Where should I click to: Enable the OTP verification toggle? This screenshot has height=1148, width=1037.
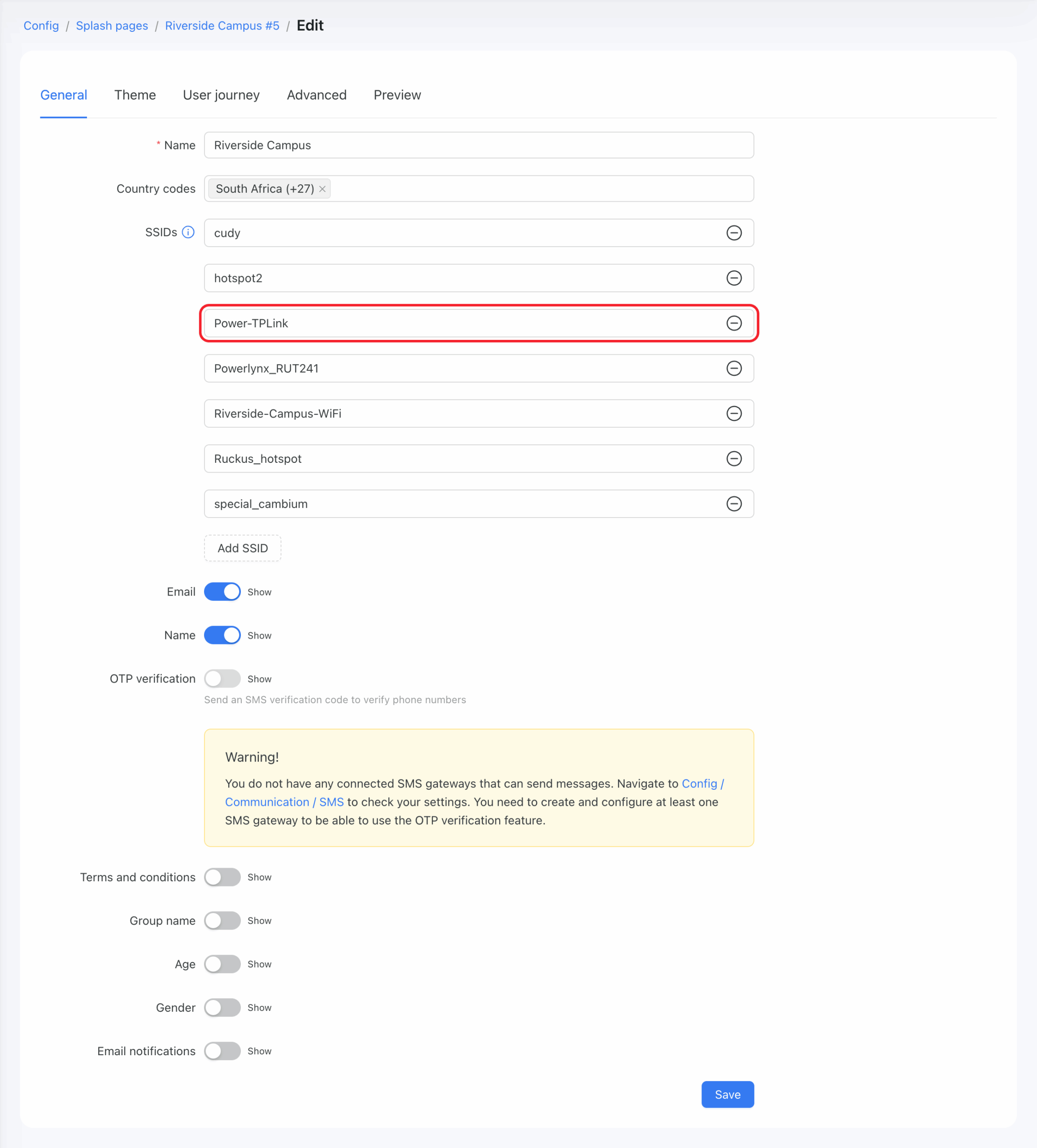pos(222,679)
